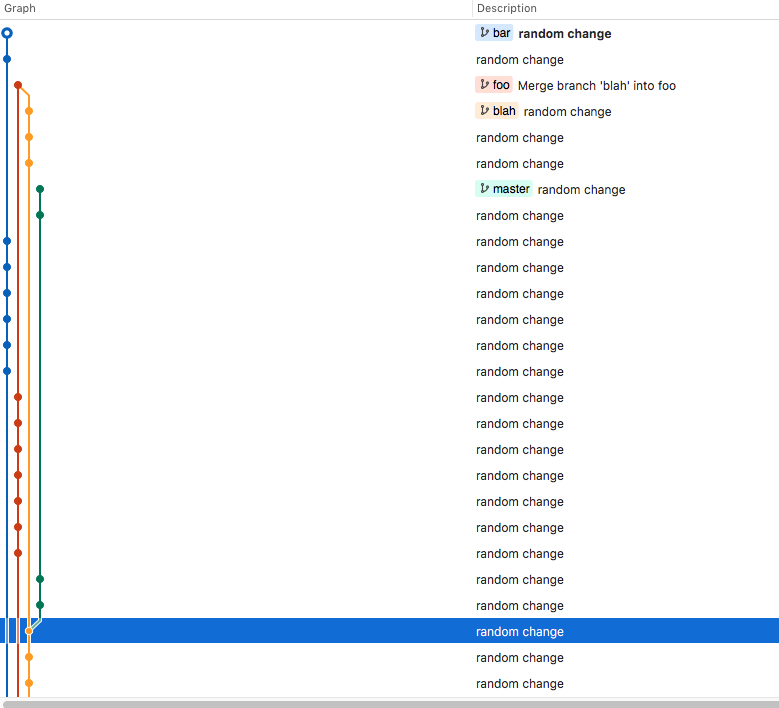Click the solid blue node directly below the HEAD node
The height and width of the screenshot is (708, 779).
tap(7, 59)
